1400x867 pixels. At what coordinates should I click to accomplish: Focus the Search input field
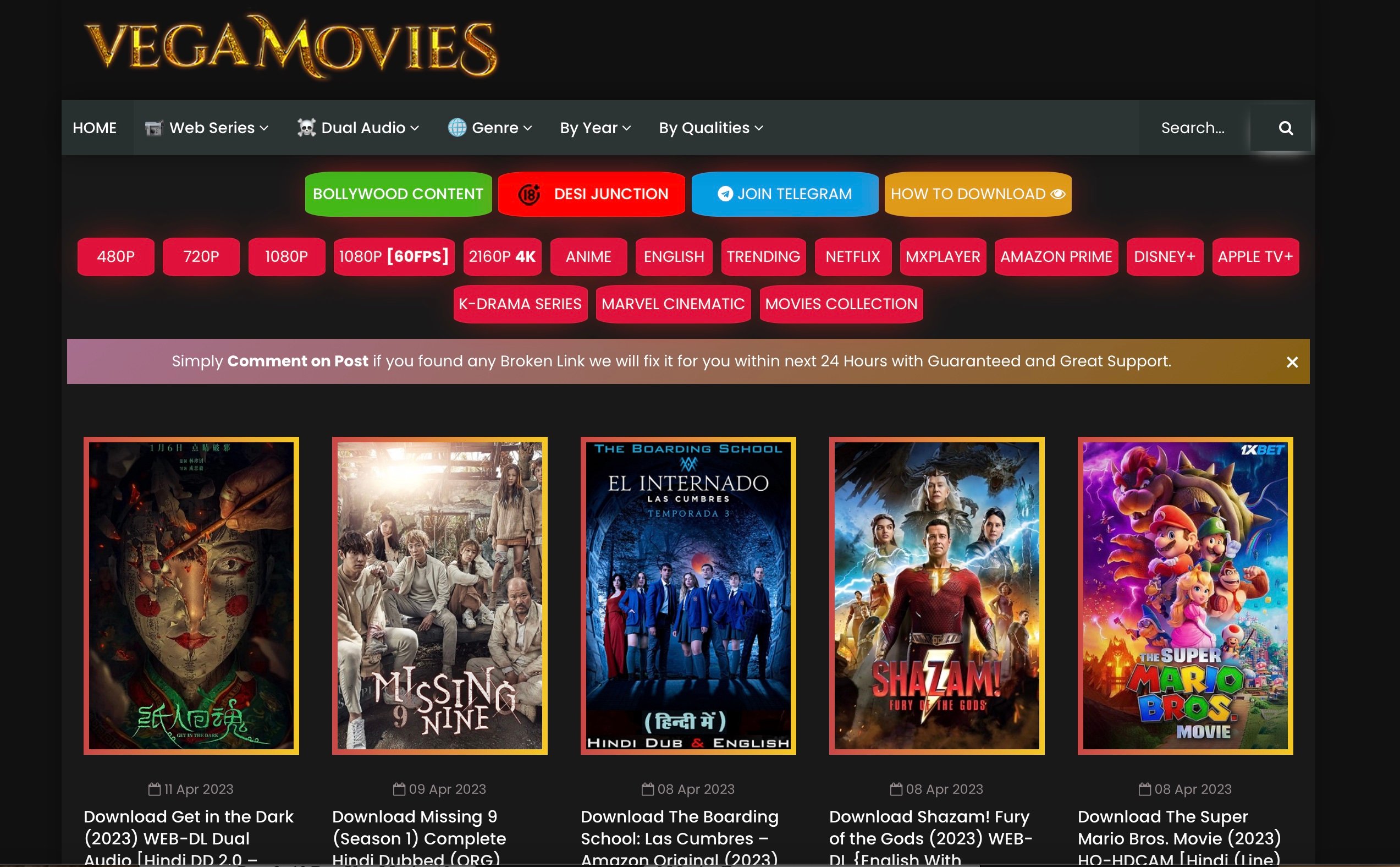pyautogui.click(x=1195, y=128)
